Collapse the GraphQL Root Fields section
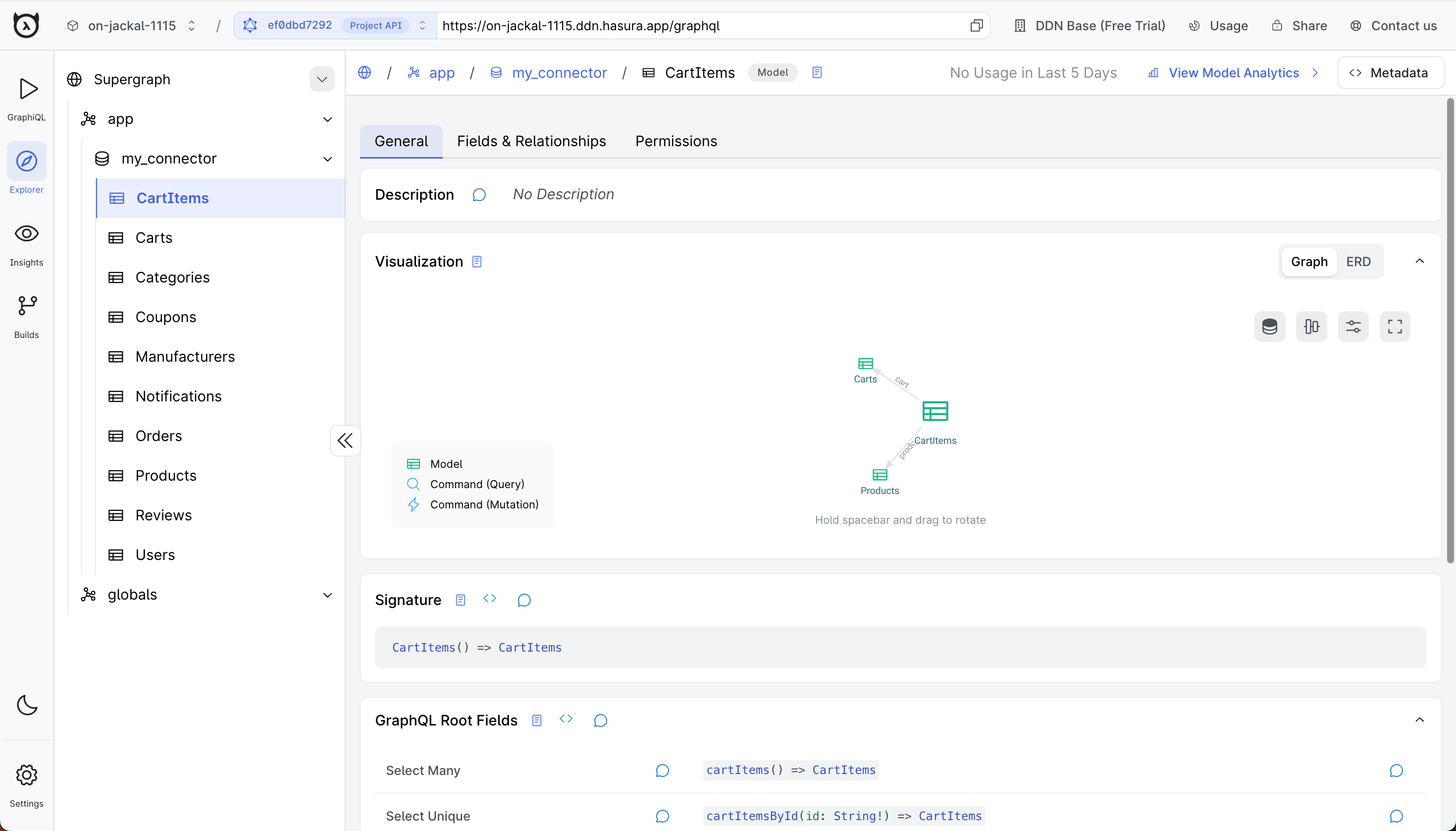Image resolution: width=1456 pixels, height=831 pixels. pos(1419,720)
